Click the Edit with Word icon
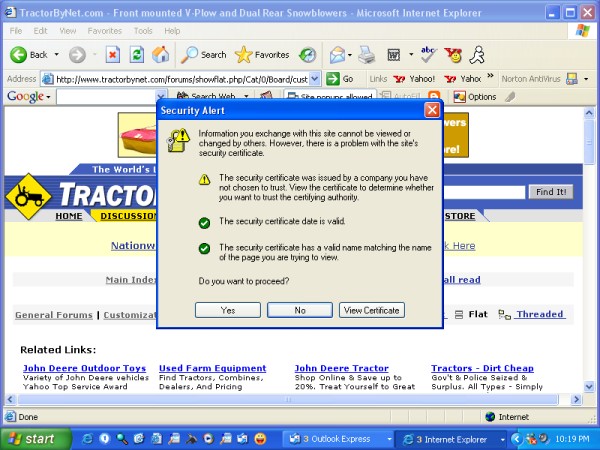 click(x=394, y=55)
